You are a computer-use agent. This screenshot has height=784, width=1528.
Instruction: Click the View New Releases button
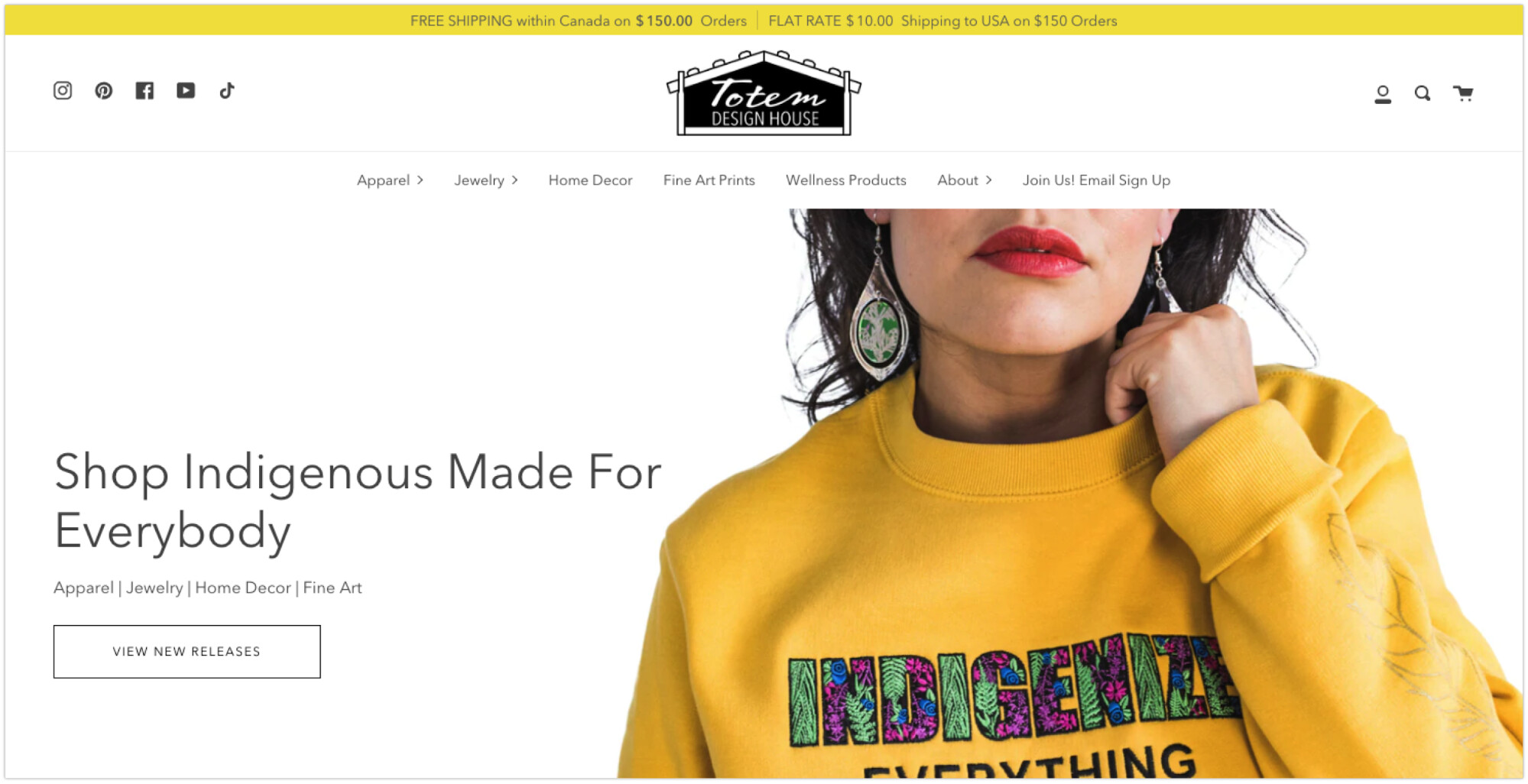[187, 652]
